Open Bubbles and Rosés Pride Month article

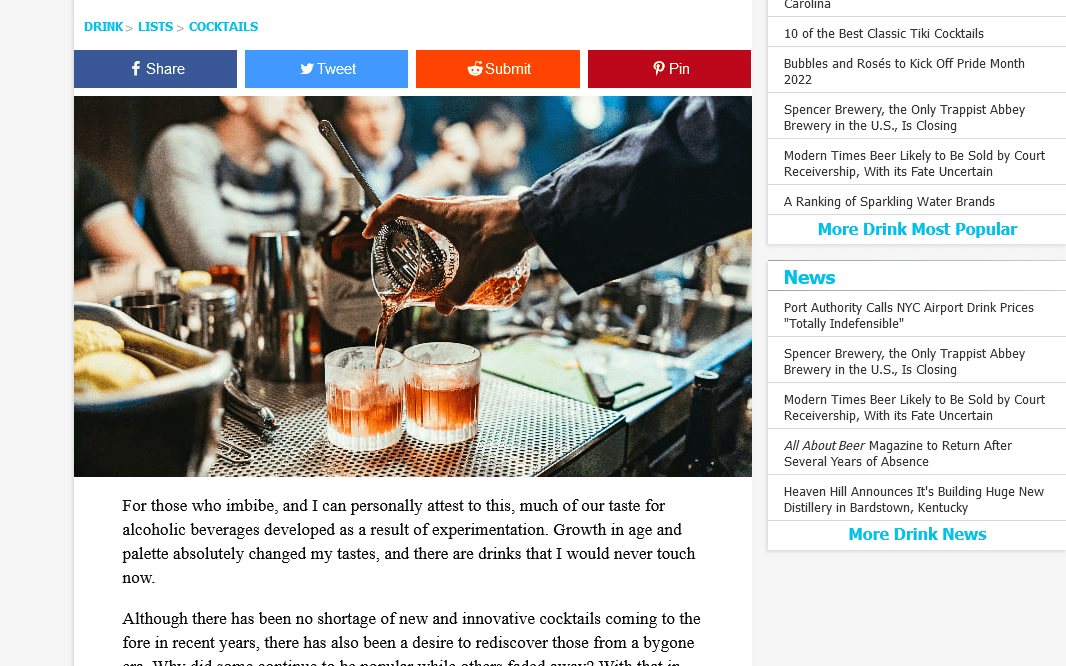point(904,71)
